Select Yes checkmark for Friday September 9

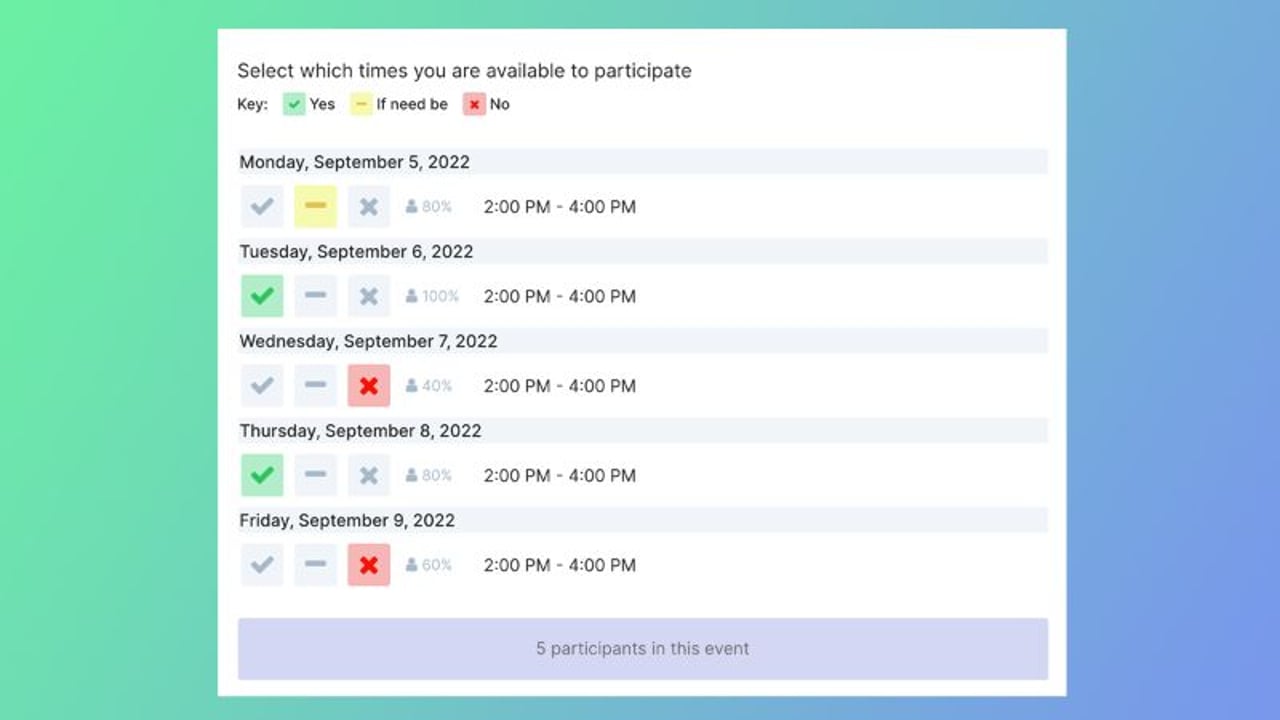point(262,565)
